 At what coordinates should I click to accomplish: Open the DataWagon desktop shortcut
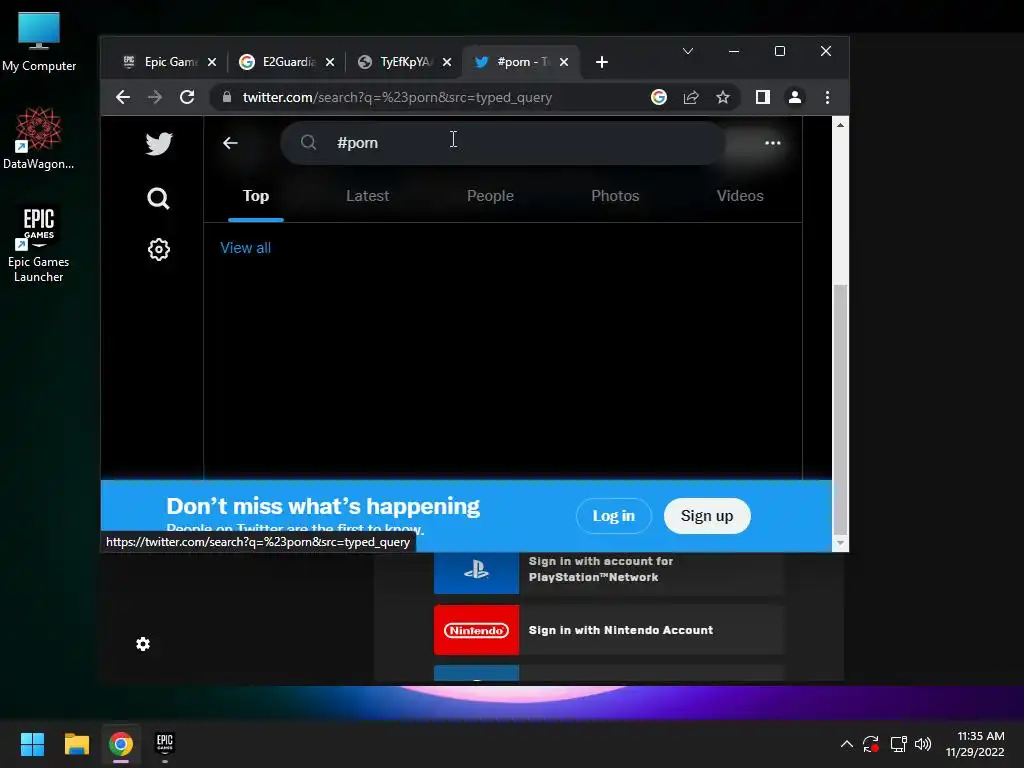coord(39,139)
